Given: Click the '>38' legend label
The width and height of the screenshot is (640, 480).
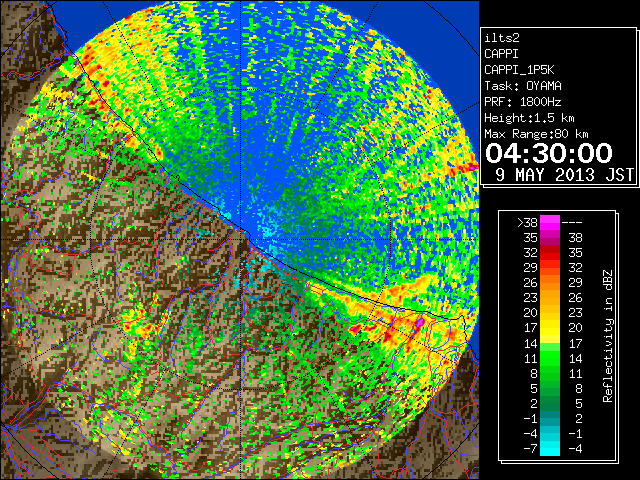Looking at the screenshot, I should 527,223.
